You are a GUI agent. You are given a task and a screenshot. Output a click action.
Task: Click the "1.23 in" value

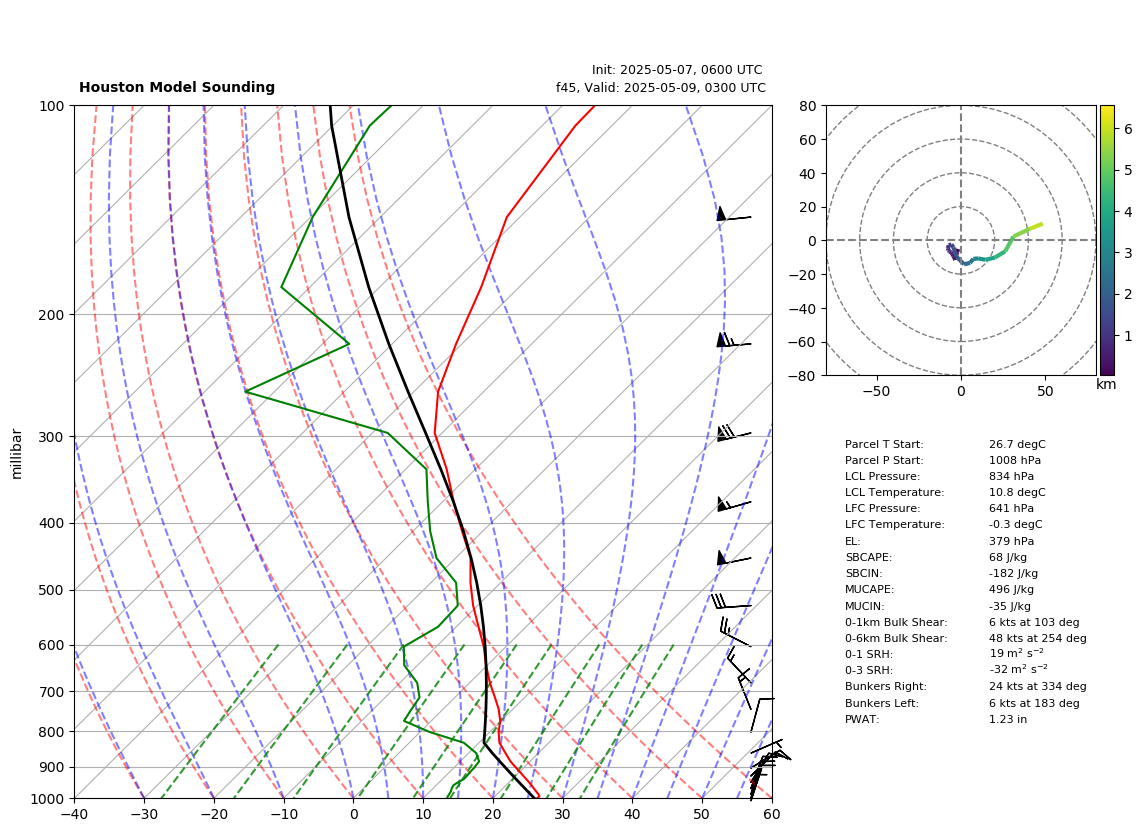pyautogui.click(x=1007, y=719)
